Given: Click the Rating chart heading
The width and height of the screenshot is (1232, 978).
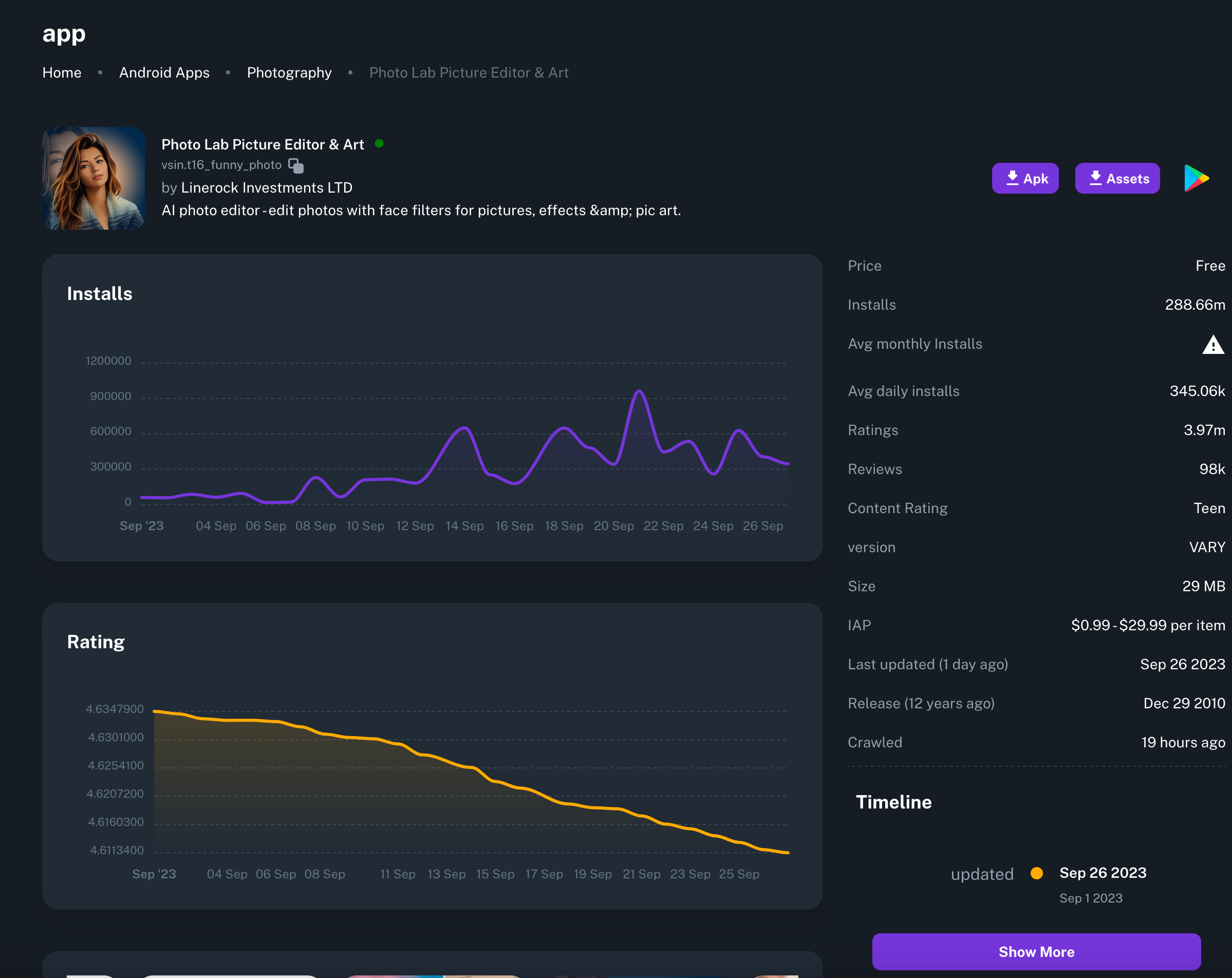Looking at the screenshot, I should (96, 642).
